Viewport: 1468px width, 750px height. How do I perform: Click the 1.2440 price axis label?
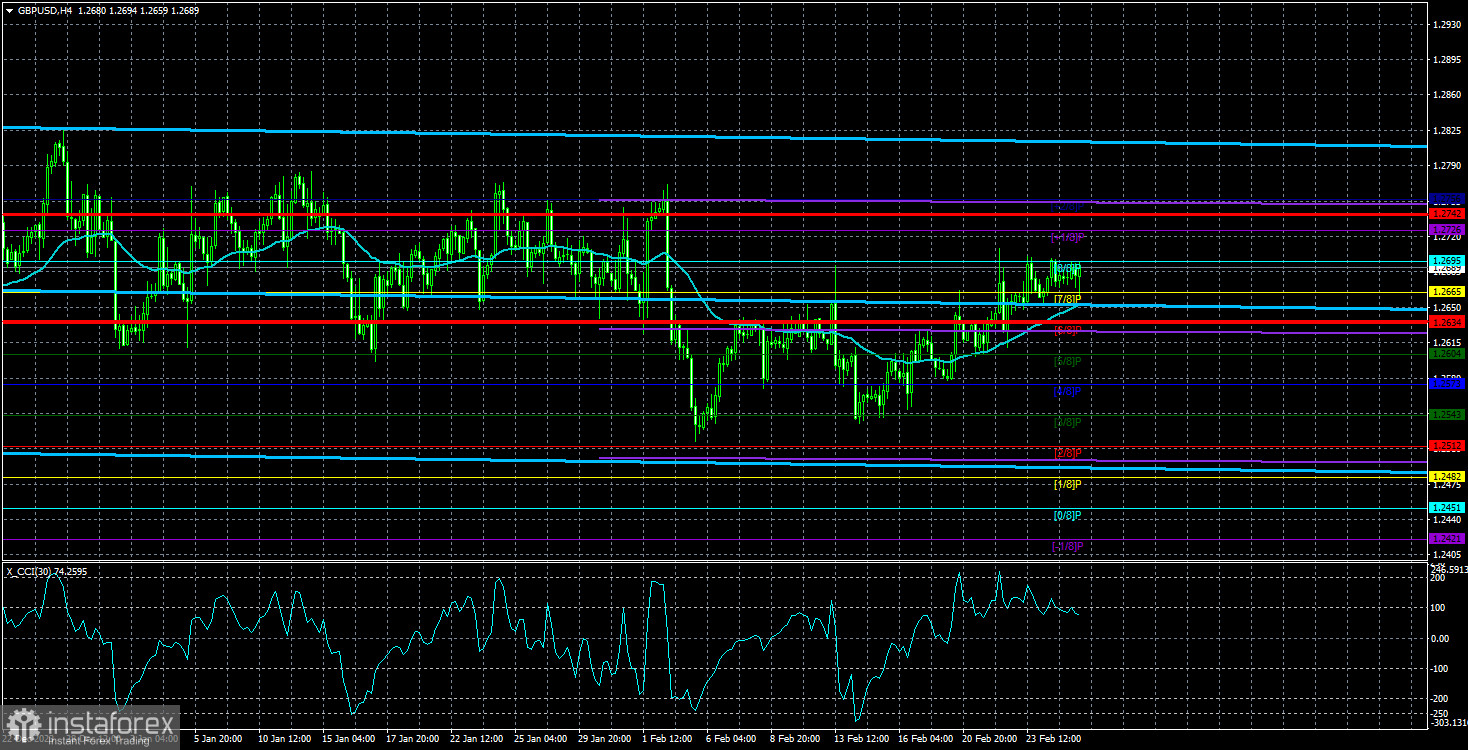pyautogui.click(x=1446, y=520)
